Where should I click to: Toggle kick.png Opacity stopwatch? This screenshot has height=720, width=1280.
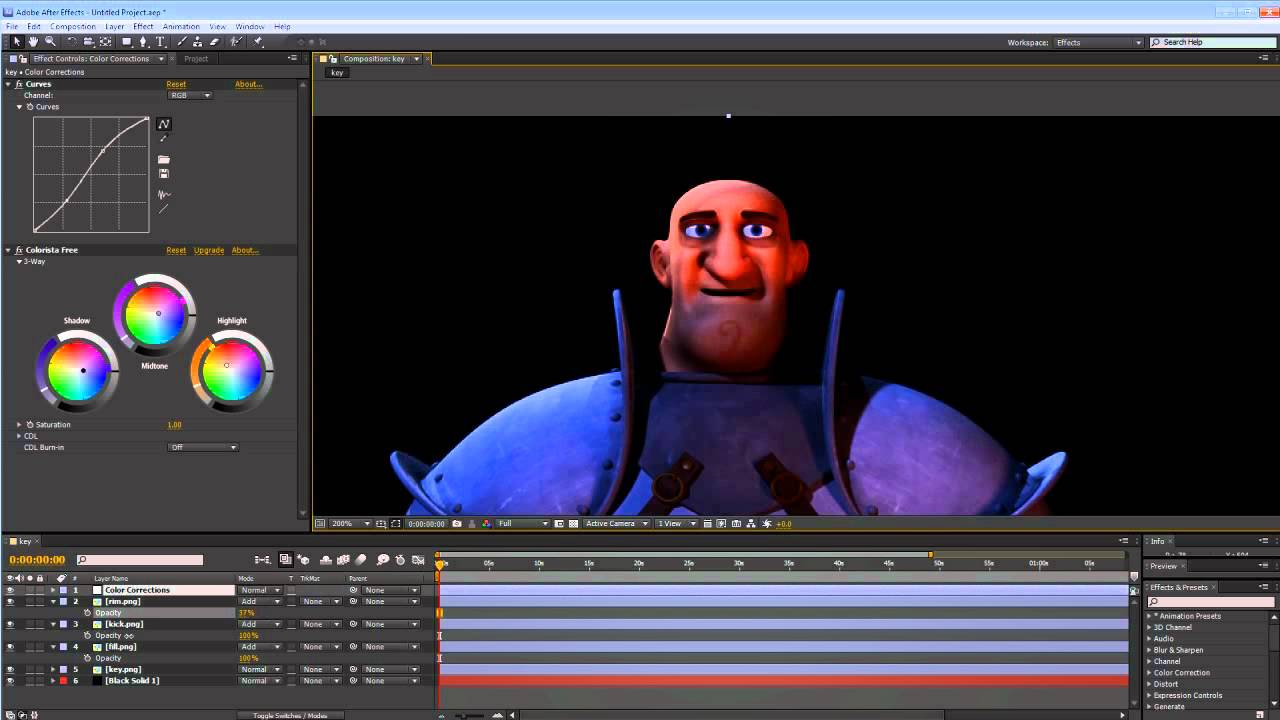point(87,636)
